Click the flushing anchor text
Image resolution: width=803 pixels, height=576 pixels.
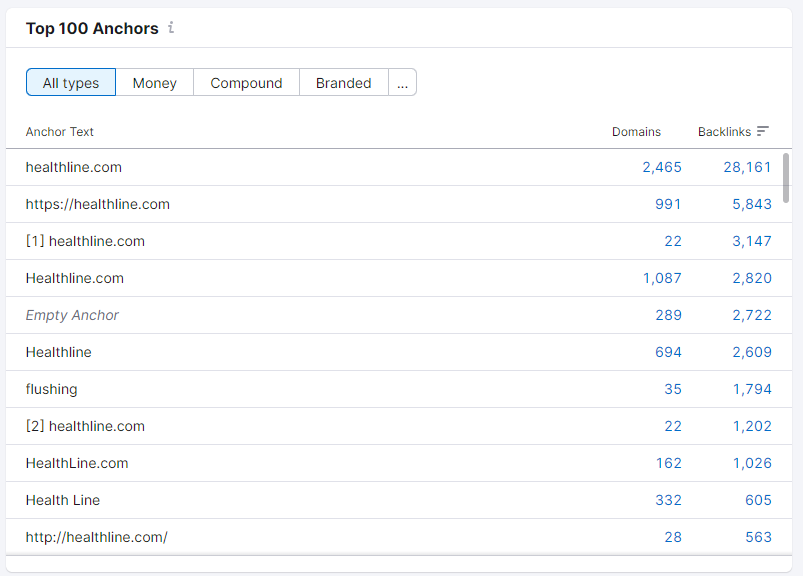coord(51,389)
